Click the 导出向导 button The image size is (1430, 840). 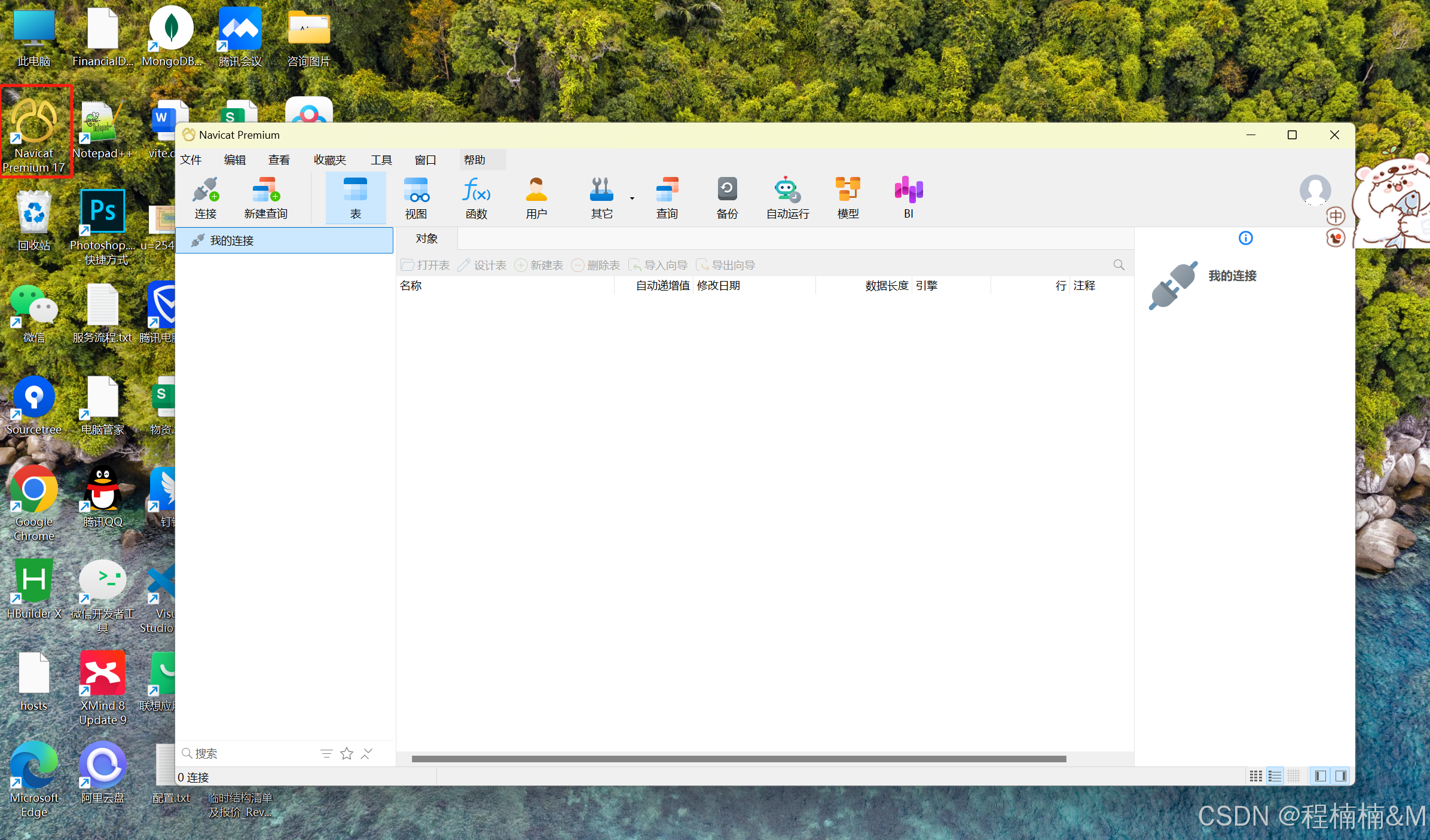click(726, 265)
